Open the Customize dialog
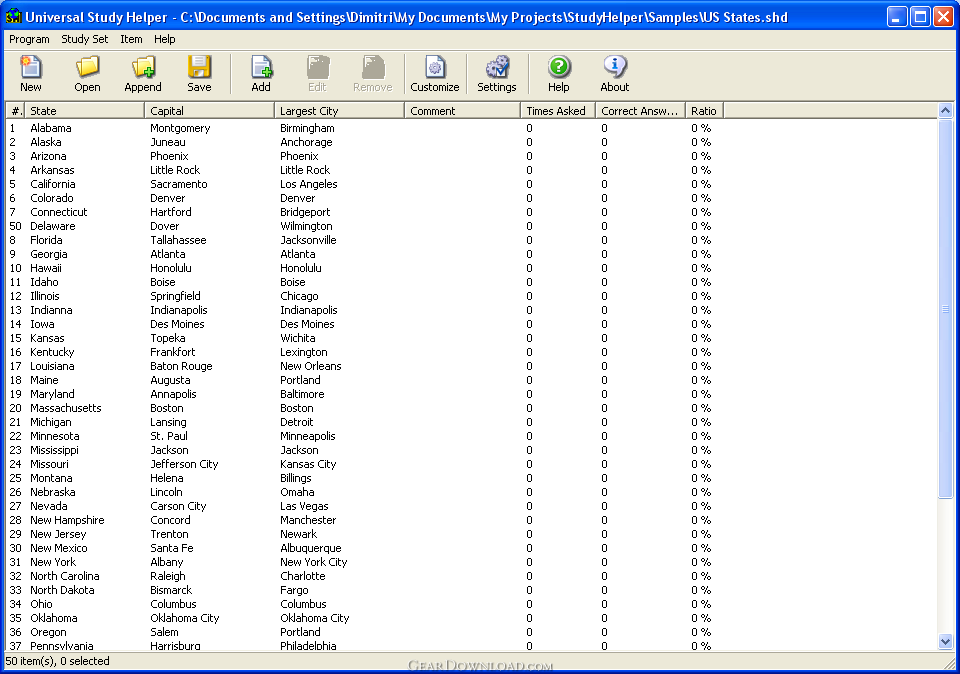The width and height of the screenshot is (960, 674). click(435, 73)
